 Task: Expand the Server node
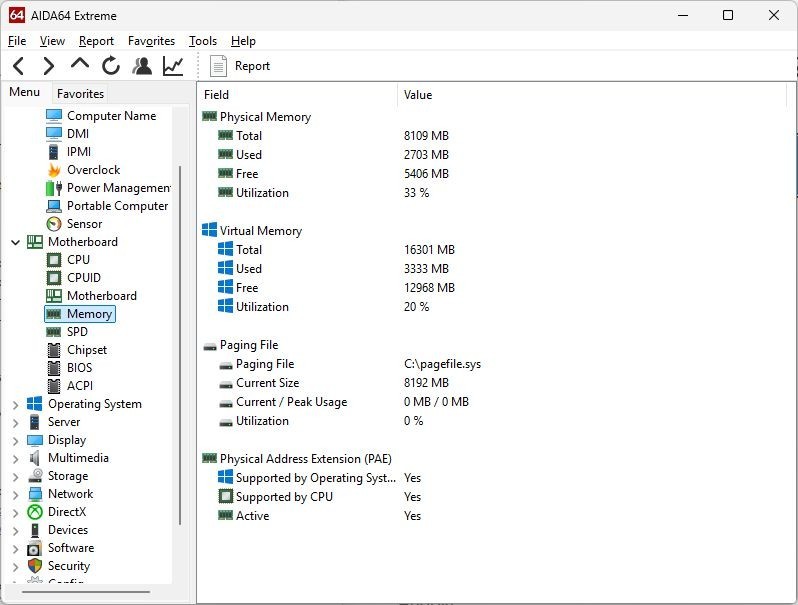(16, 422)
